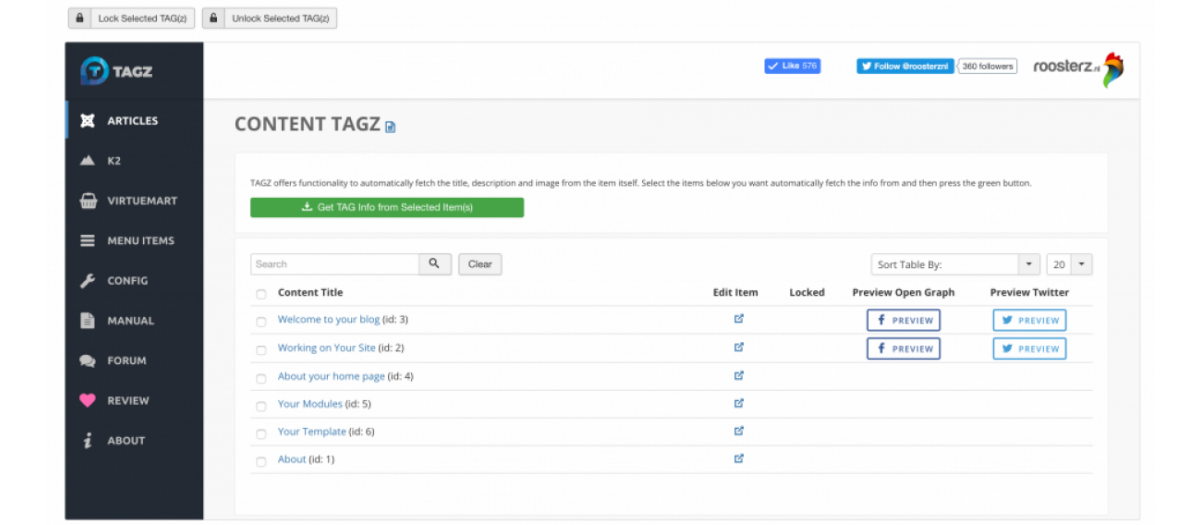Open Your Modules article link
This screenshot has height=525, width=1200.
coord(310,404)
